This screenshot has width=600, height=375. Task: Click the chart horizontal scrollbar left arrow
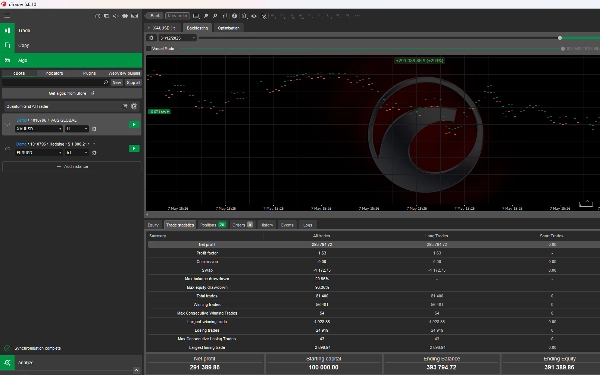pos(147,214)
